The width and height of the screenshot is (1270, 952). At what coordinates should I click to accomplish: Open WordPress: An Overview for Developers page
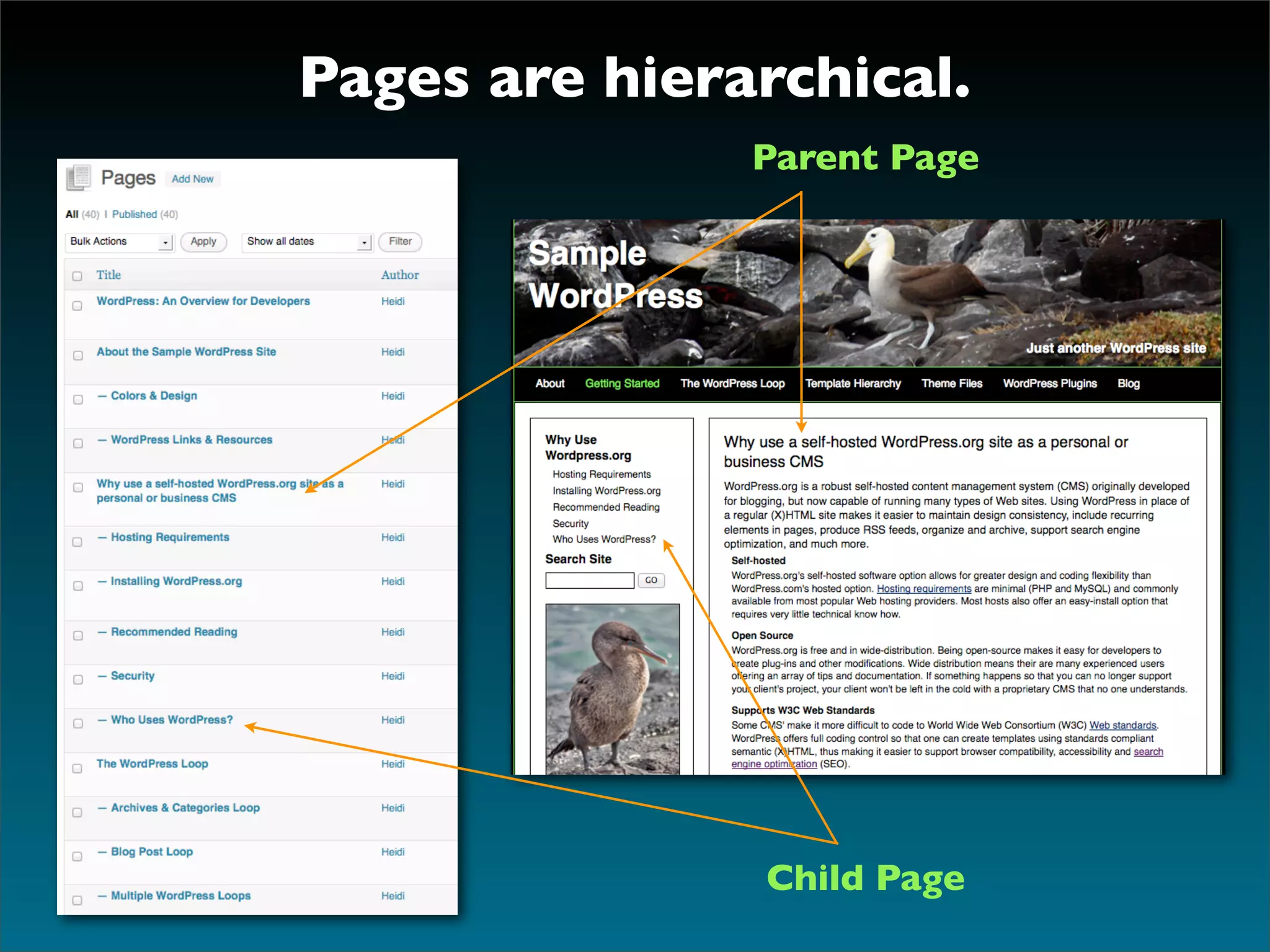pos(203,301)
